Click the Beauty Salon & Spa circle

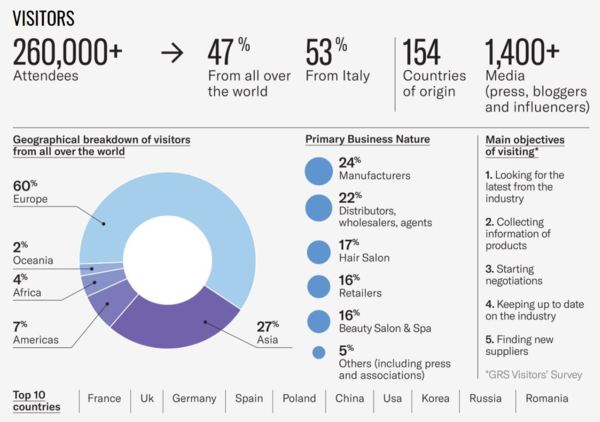click(x=319, y=322)
